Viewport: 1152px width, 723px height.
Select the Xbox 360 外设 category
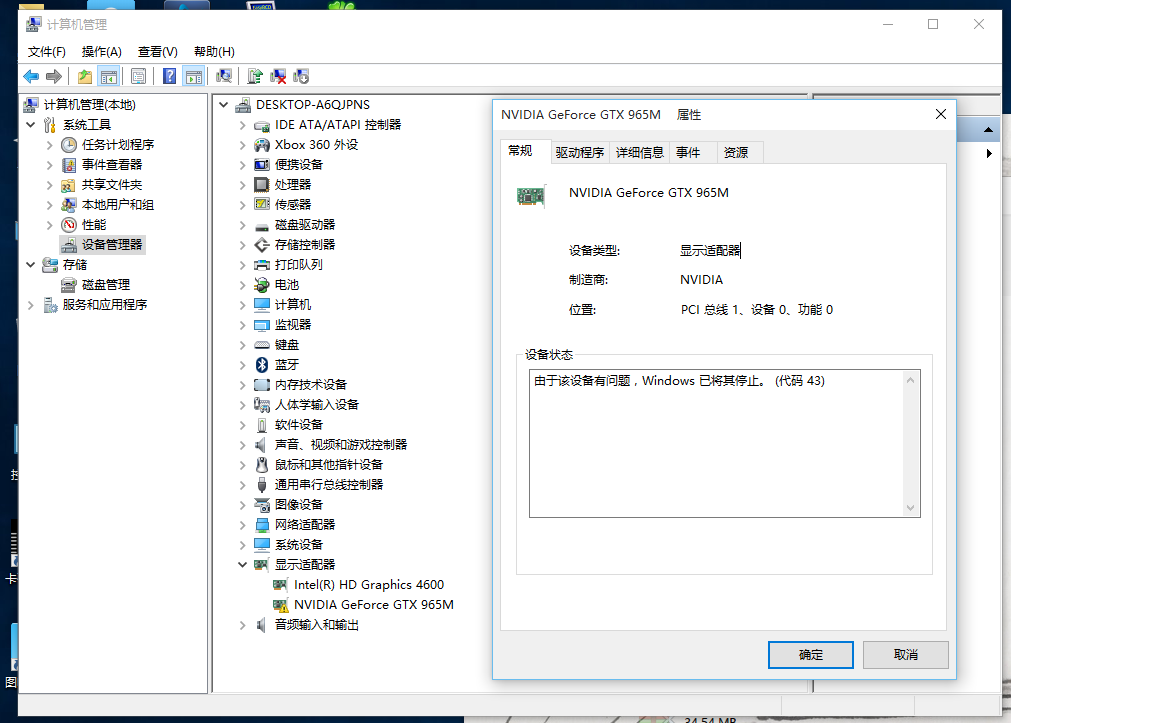tap(316, 145)
